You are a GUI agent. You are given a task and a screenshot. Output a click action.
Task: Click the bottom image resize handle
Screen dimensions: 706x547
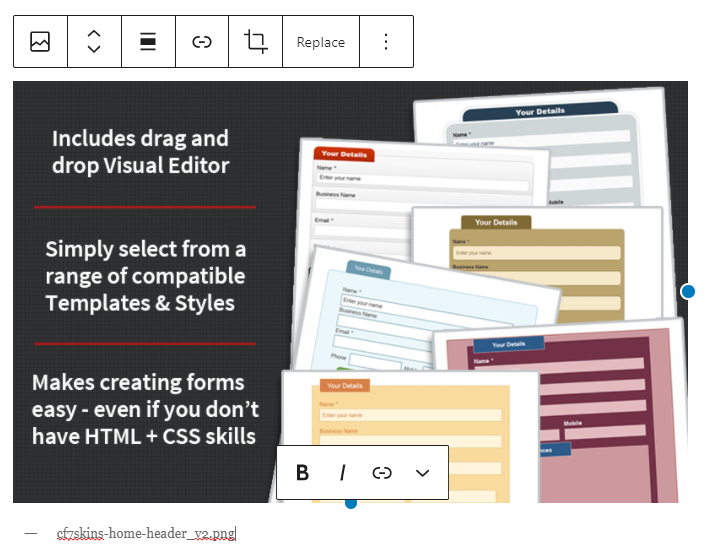coord(350,502)
